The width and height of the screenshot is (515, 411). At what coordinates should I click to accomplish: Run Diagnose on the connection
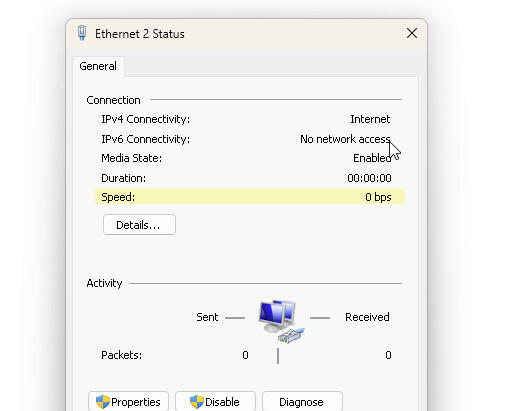coord(302,402)
